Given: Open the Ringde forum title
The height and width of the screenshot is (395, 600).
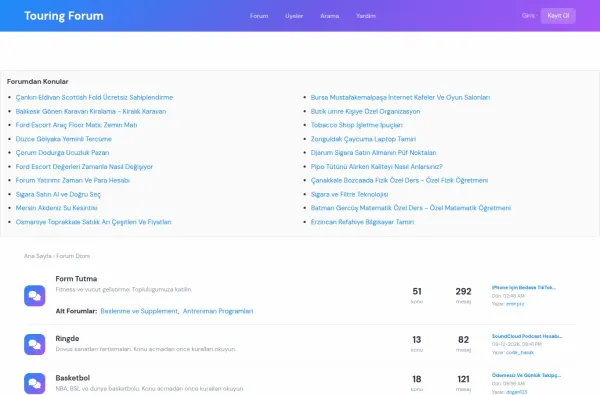Looking at the screenshot, I should 67,338.
